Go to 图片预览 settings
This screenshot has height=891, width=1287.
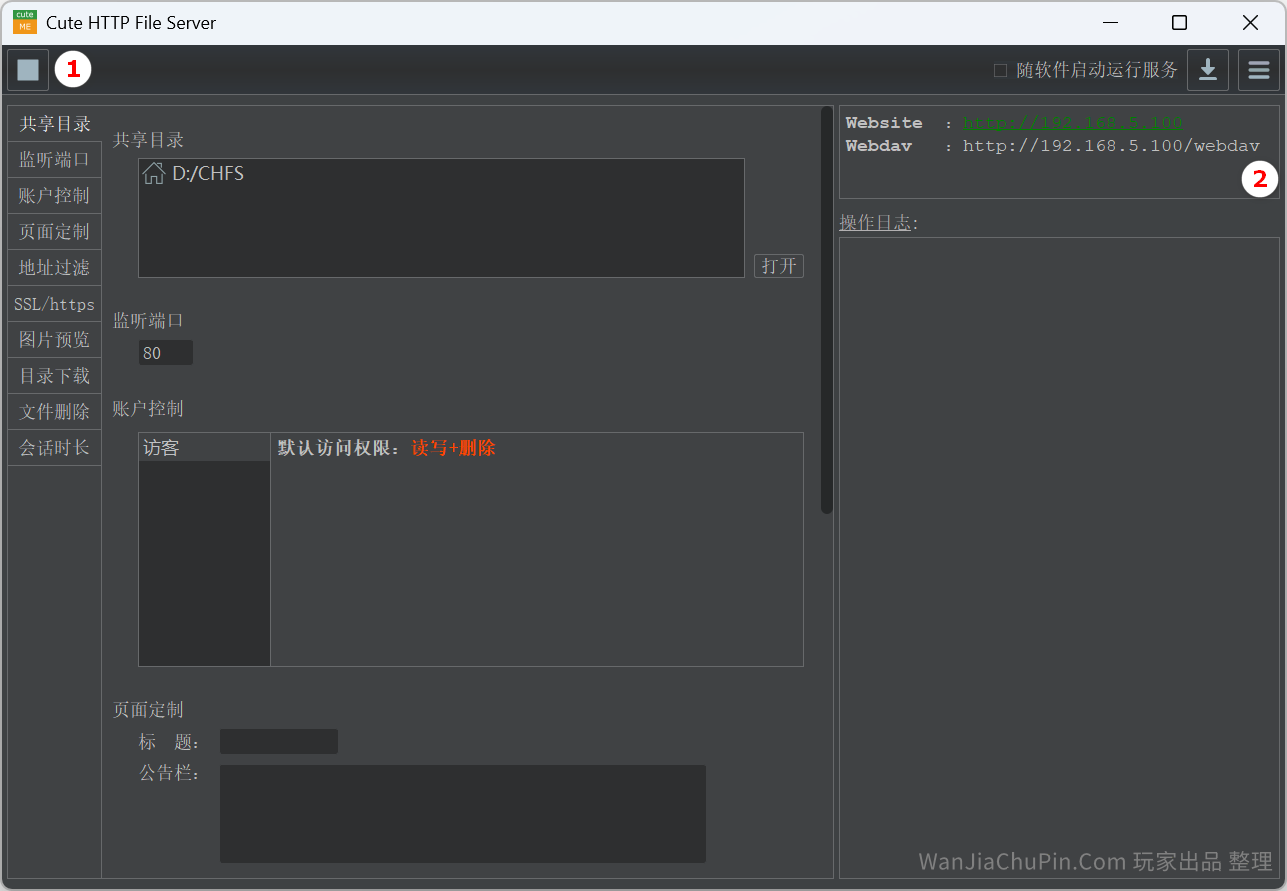coord(54,339)
